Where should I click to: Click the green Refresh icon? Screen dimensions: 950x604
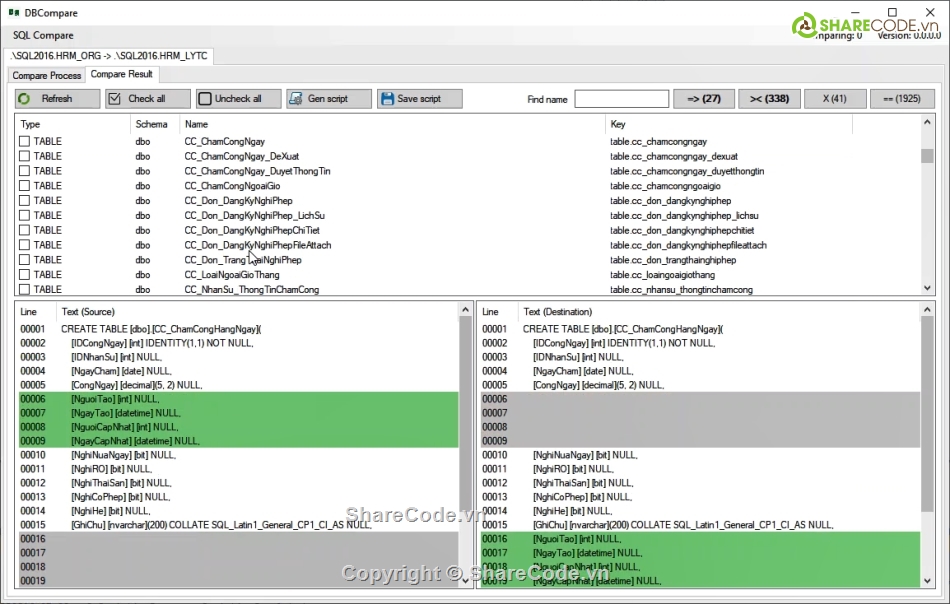(x=24, y=99)
